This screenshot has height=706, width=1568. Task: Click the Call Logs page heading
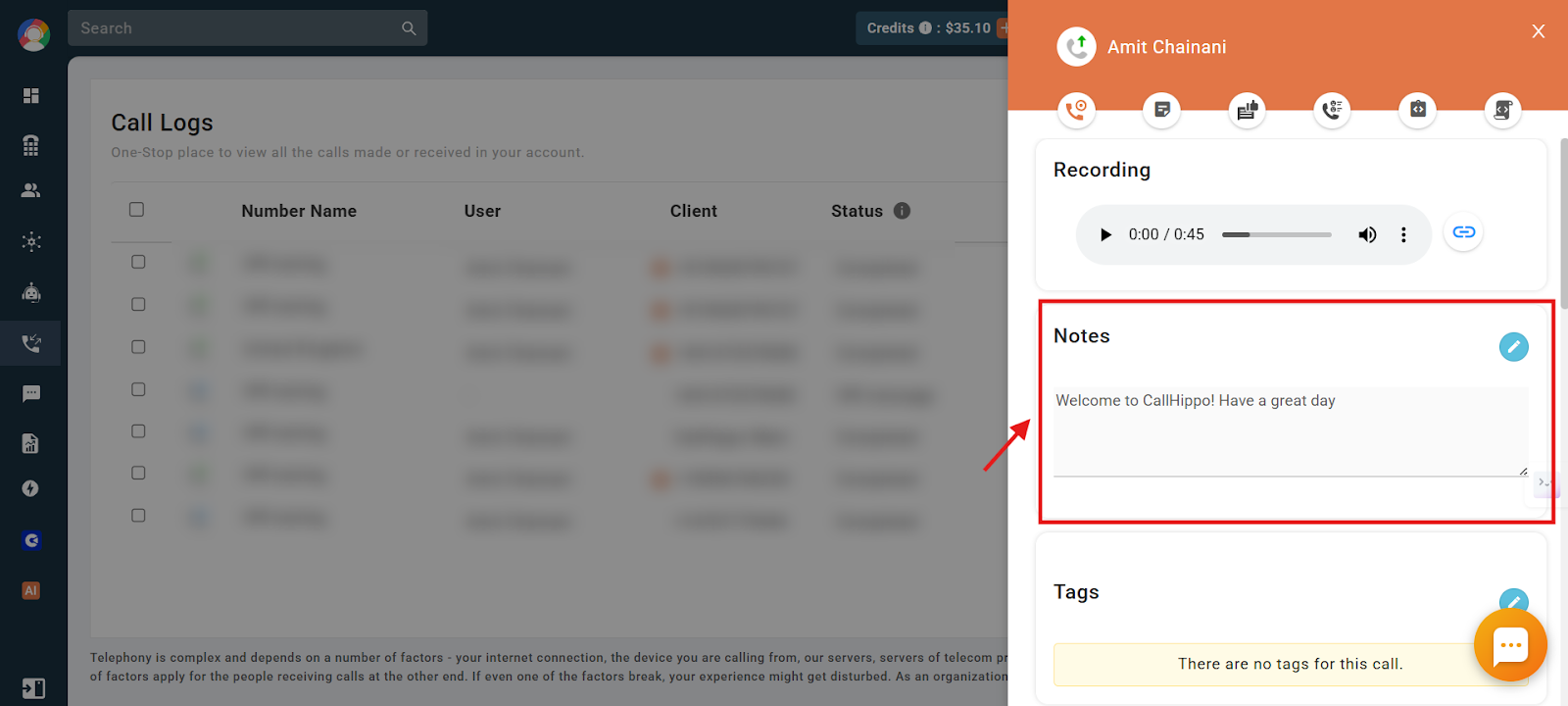162,123
